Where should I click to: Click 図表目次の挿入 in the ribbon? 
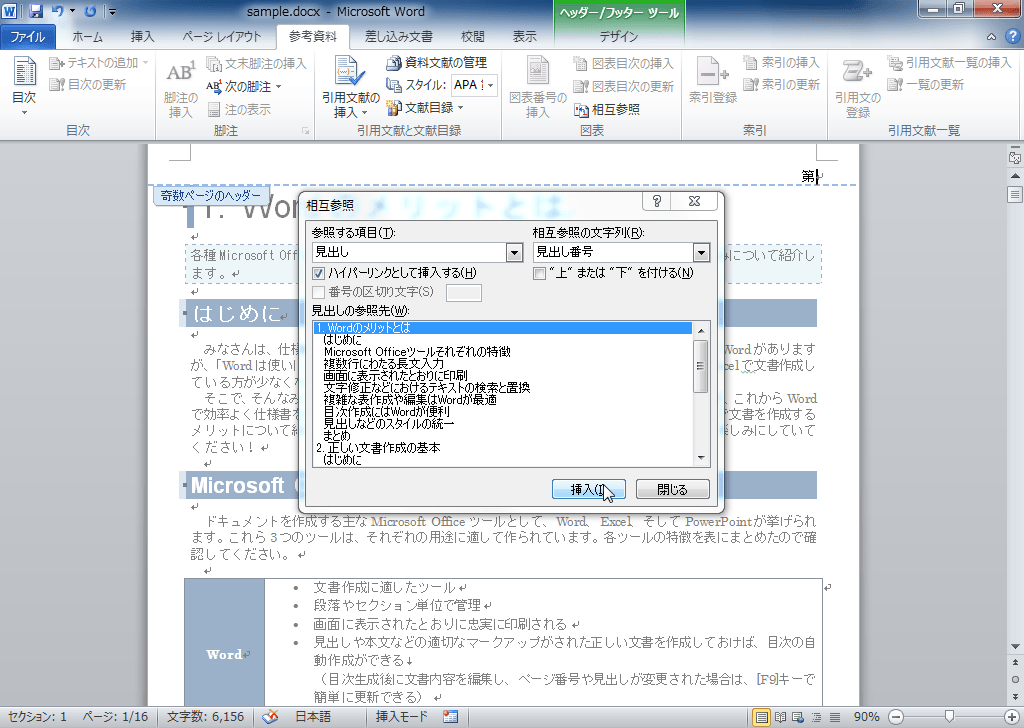point(623,63)
